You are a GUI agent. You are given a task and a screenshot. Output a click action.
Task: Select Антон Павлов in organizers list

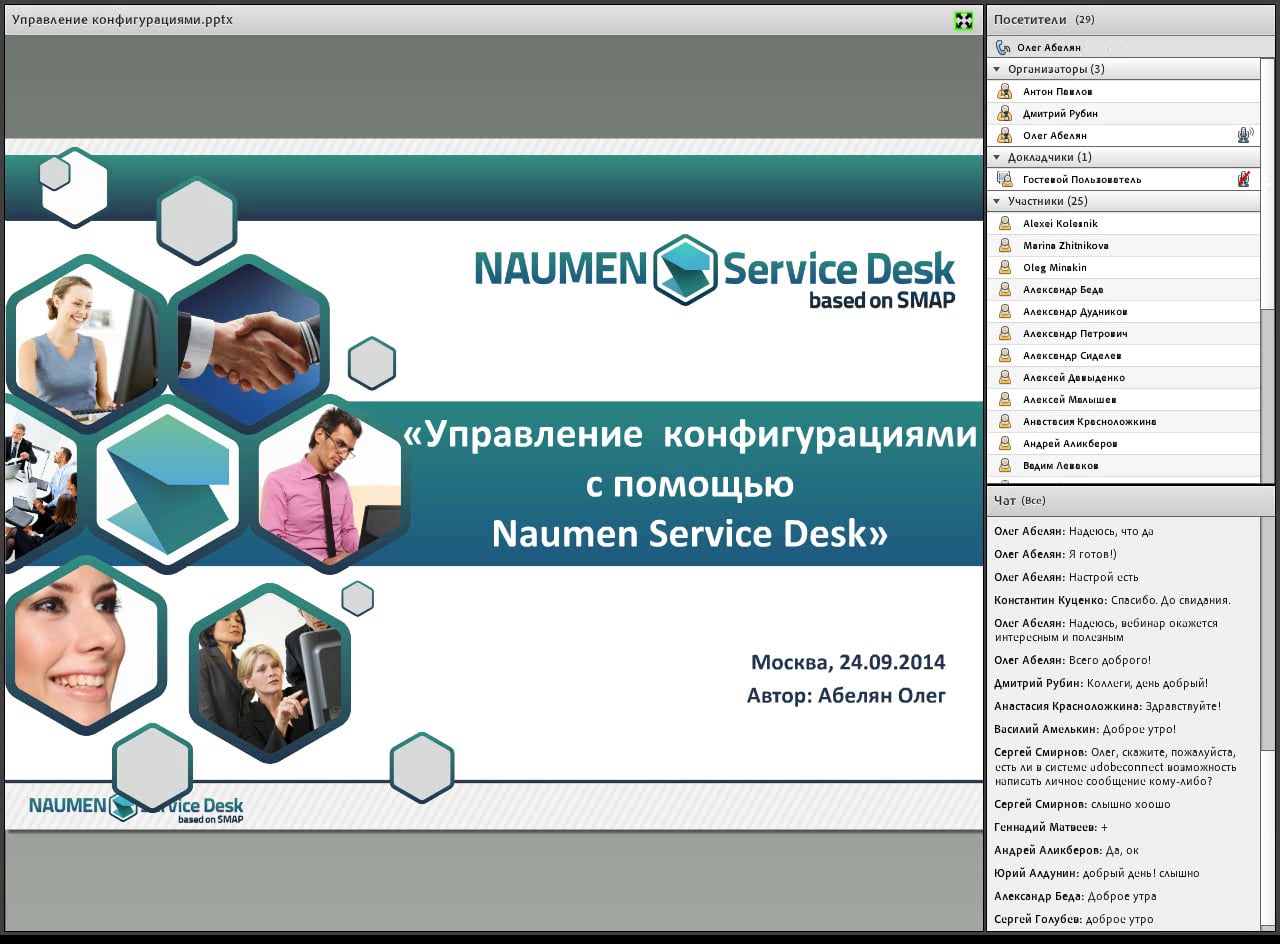pos(1057,91)
